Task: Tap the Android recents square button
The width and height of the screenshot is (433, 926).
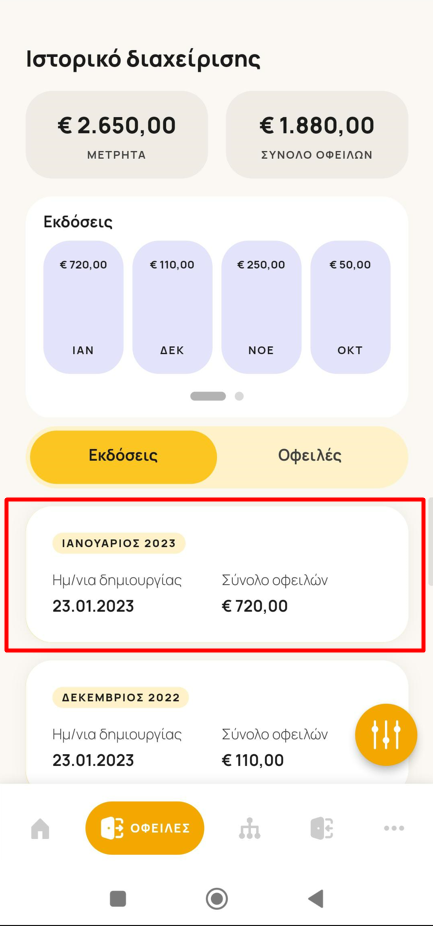Action: pos(118,899)
